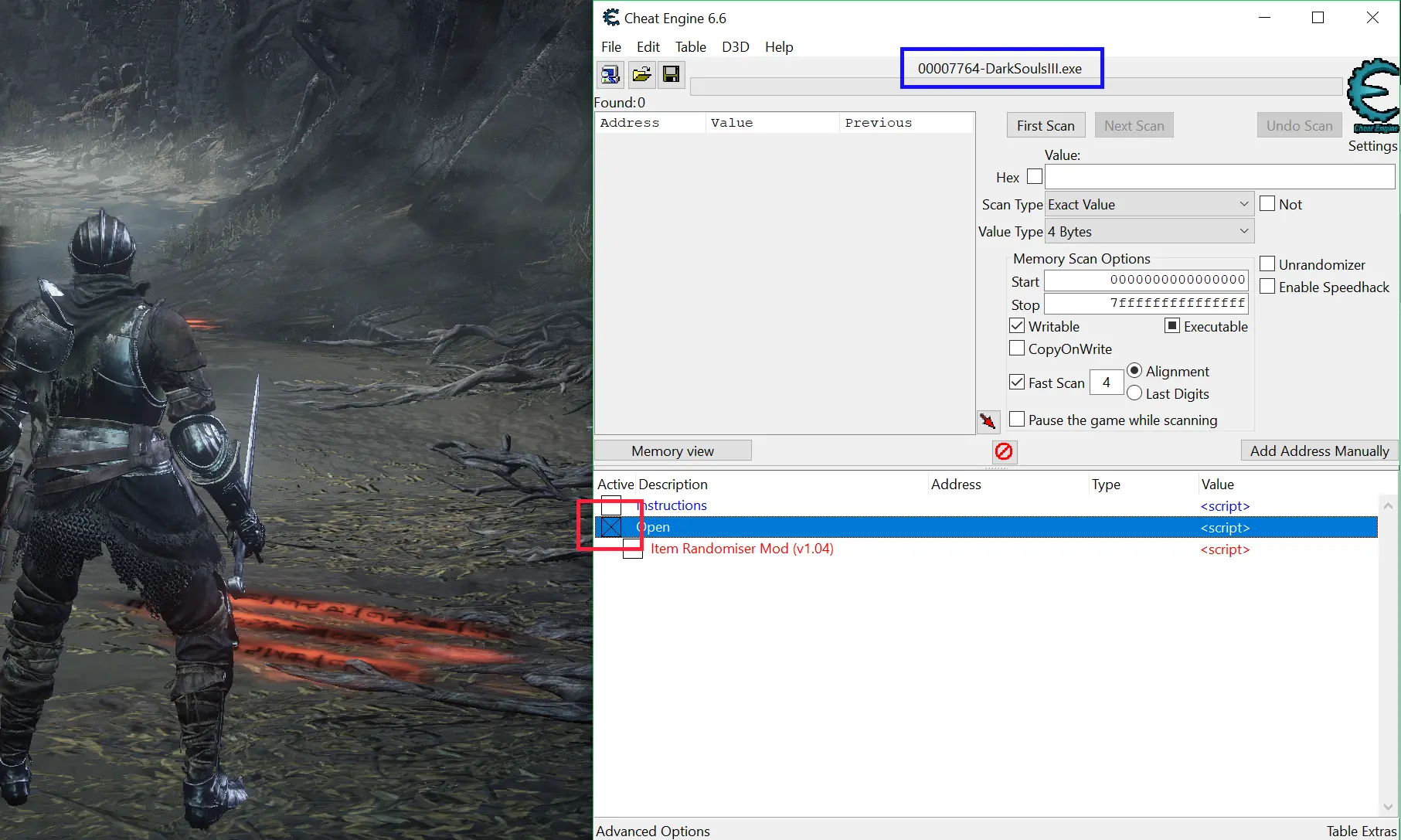
Task: Click the Previous column header
Action: click(906, 123)
